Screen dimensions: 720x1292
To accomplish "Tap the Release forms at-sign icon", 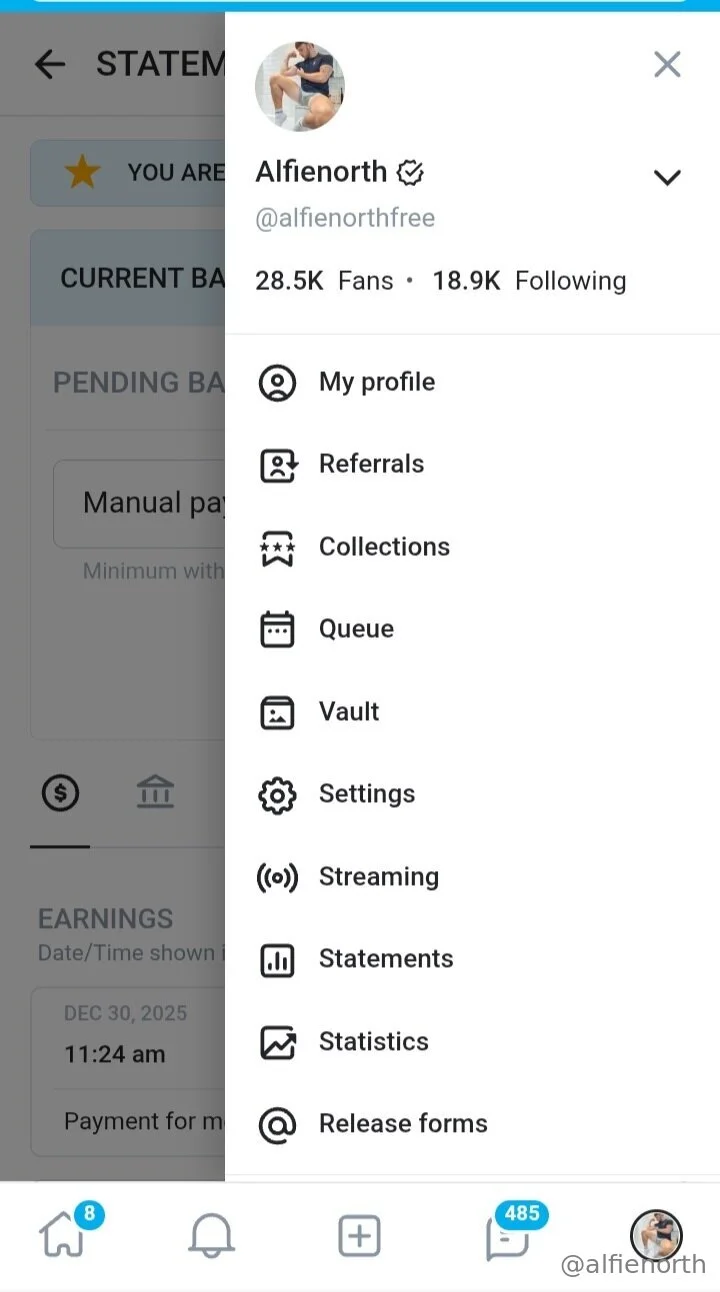I will 277,1124.
